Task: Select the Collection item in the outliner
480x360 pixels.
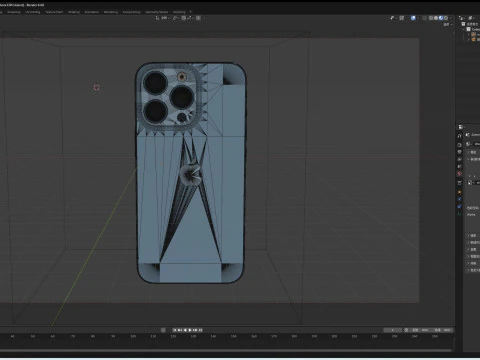Action: (x=475, y=29)
